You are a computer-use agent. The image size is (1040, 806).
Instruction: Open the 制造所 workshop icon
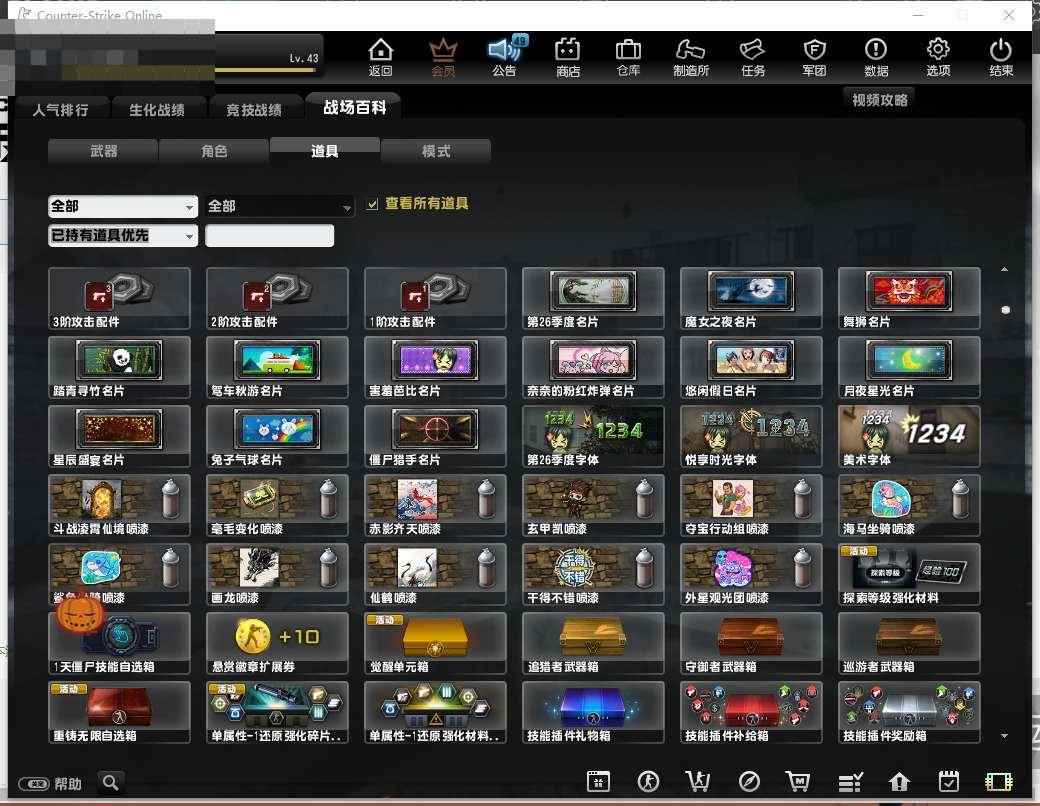(x=690, y=58)
